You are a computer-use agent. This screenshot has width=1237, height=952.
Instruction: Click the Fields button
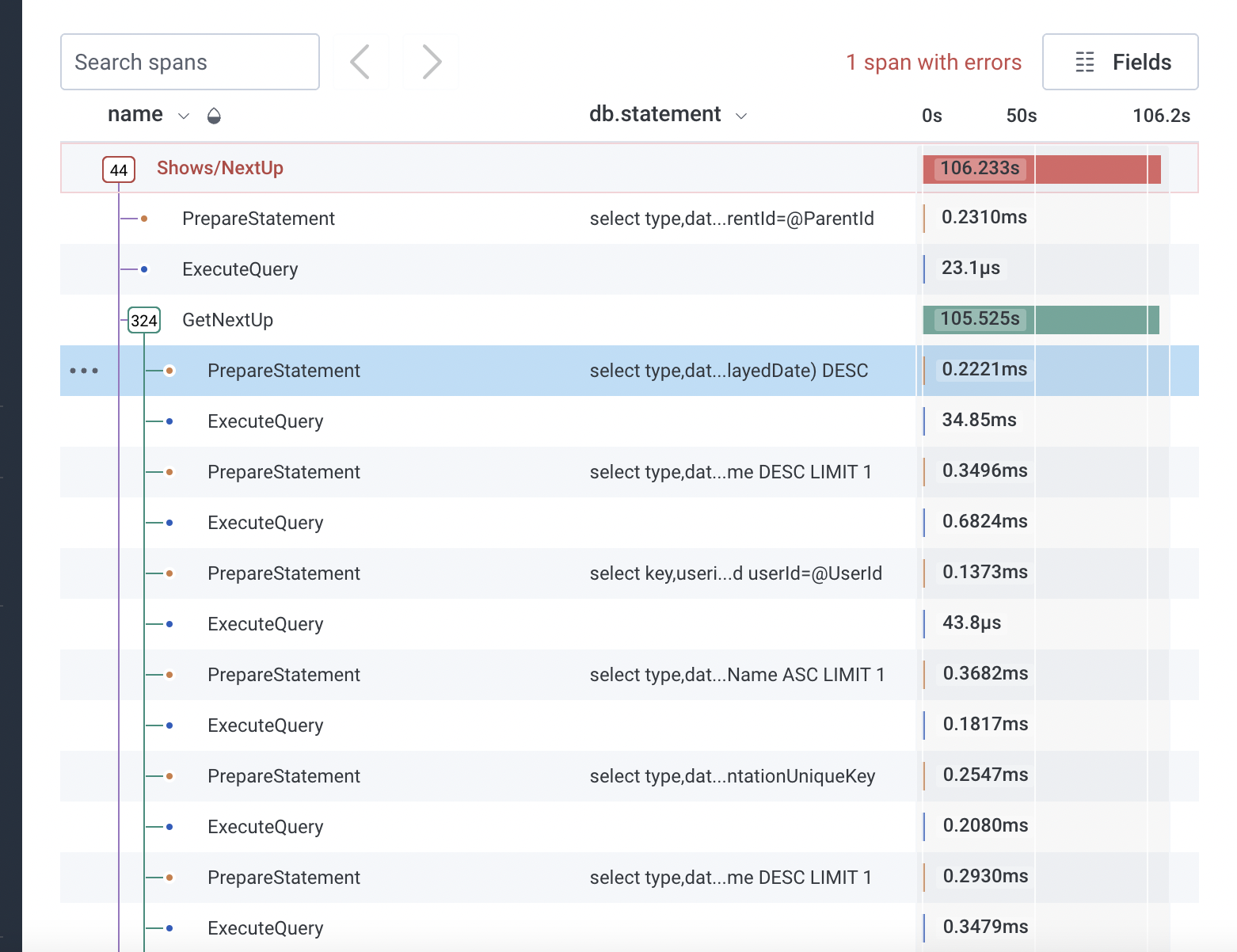[x=1120, y=62]
